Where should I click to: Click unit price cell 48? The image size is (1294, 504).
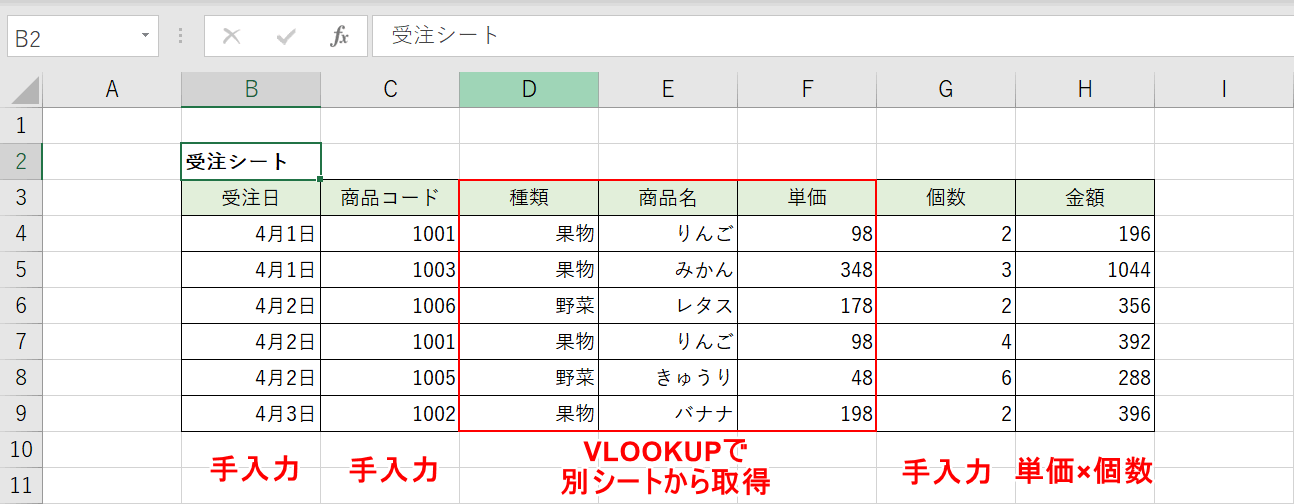click(x=807, y=378)
